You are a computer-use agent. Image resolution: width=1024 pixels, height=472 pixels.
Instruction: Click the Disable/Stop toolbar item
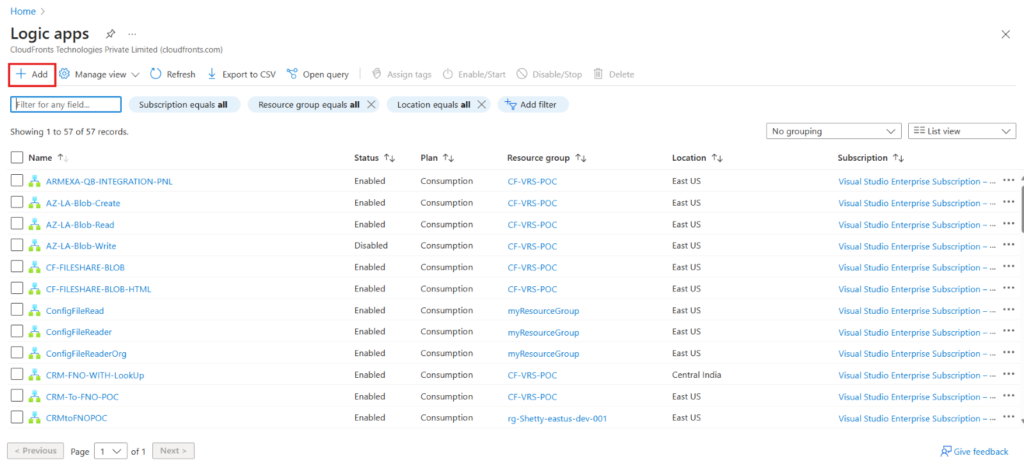pos(549,74)
